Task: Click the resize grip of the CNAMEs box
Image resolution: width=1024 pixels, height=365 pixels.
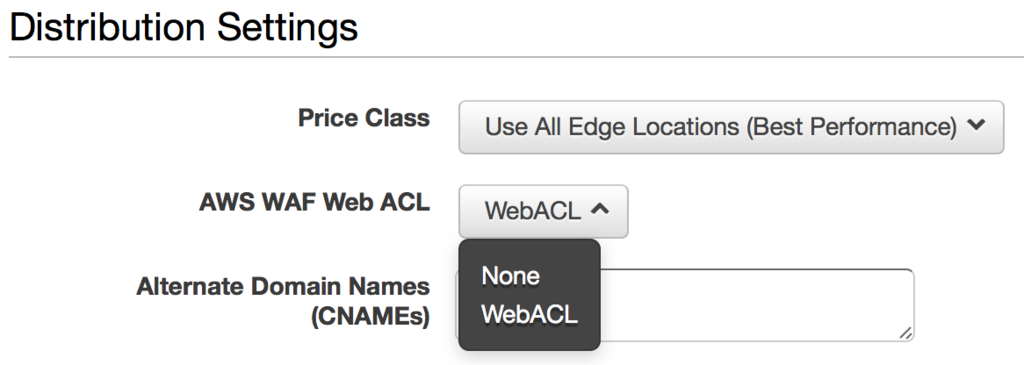Action: tap(905, 332)
